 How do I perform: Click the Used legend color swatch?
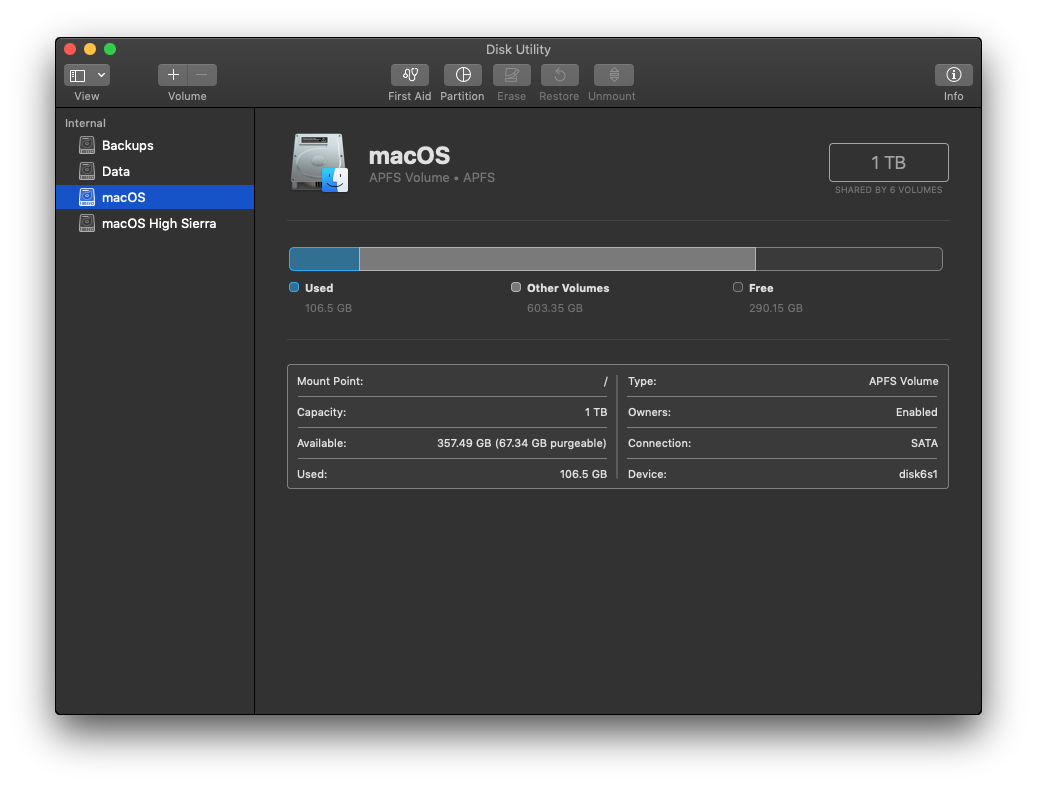point(294,287)
